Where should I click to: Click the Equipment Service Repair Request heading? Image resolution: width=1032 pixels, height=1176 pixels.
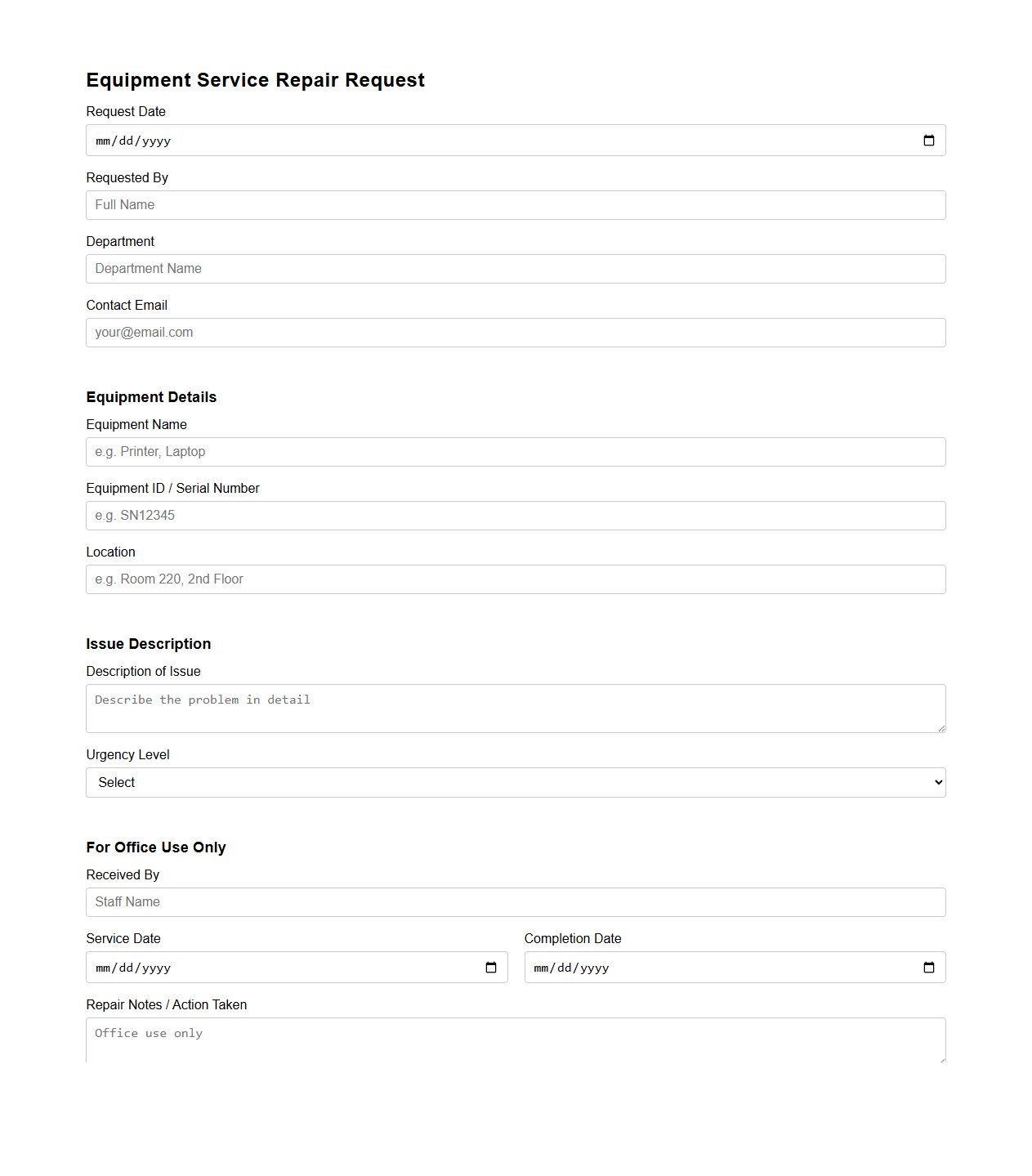[x=256, y=79]
